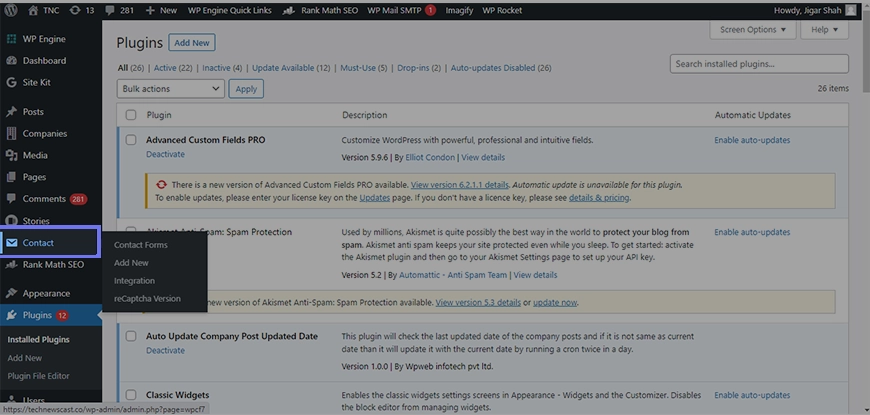The height and width of the screenshot is (415, 870).
Task: Click the Media icon in sidebar
Action: pyautogui.click(x=11, y=155)
